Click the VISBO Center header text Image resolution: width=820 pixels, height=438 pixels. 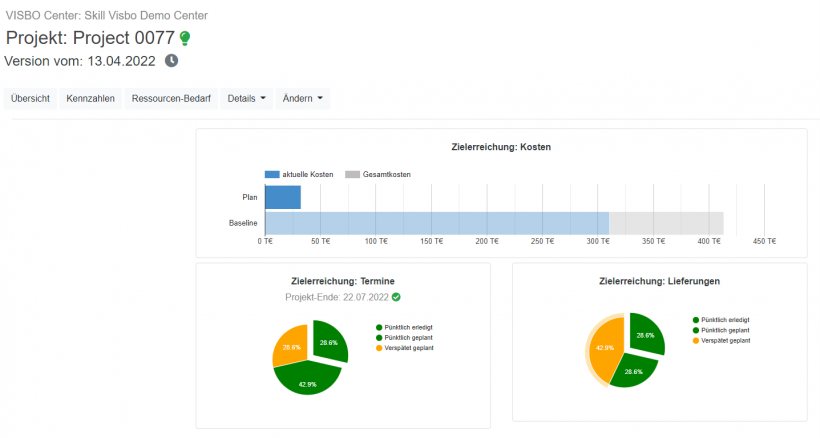[109, 15]
